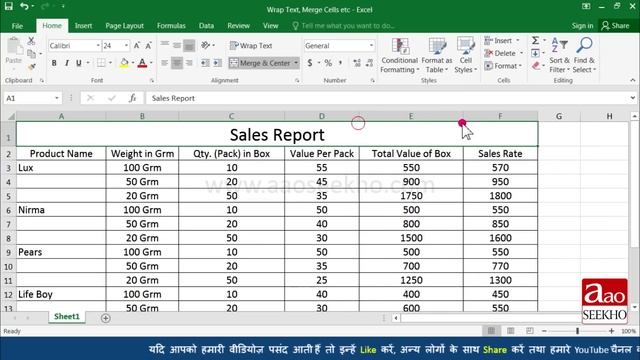The height and width of the screenshot is (360, 640).
Task: Expand the Insert cells dropdown
Action: coord(518,40)
